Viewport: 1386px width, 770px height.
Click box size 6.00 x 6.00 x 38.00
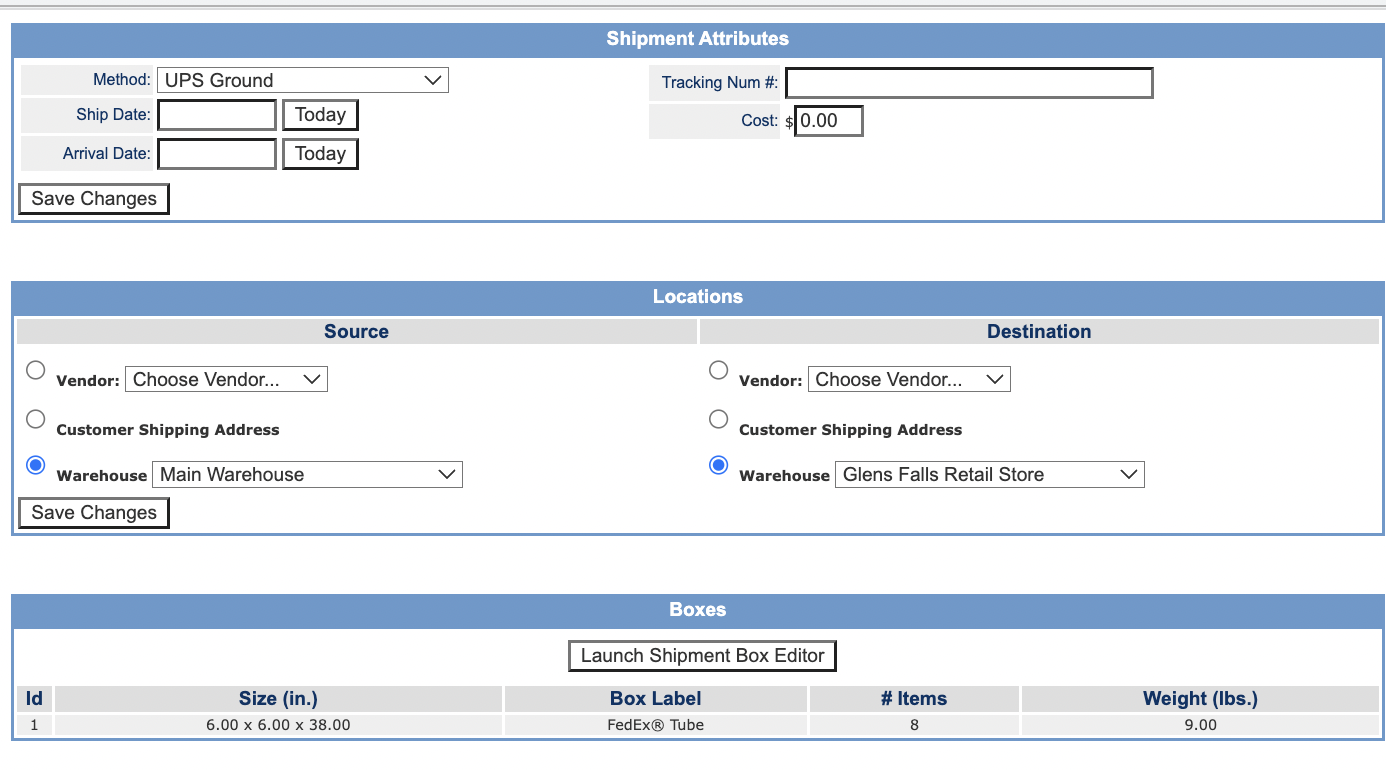(x=278, y=725)
